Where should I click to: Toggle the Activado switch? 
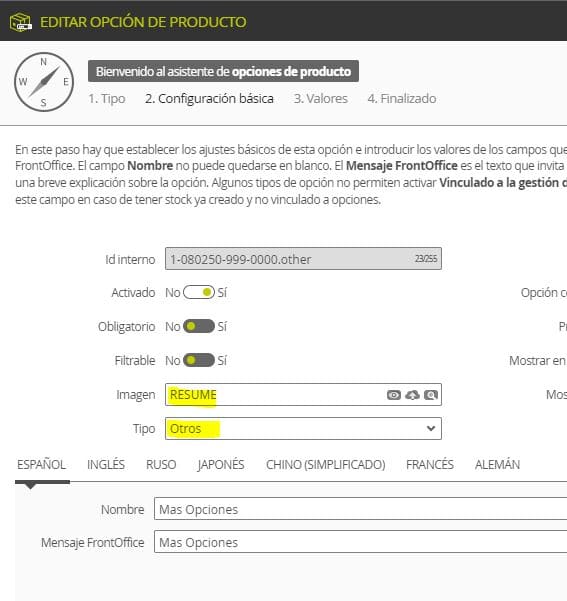click(199, 292)
